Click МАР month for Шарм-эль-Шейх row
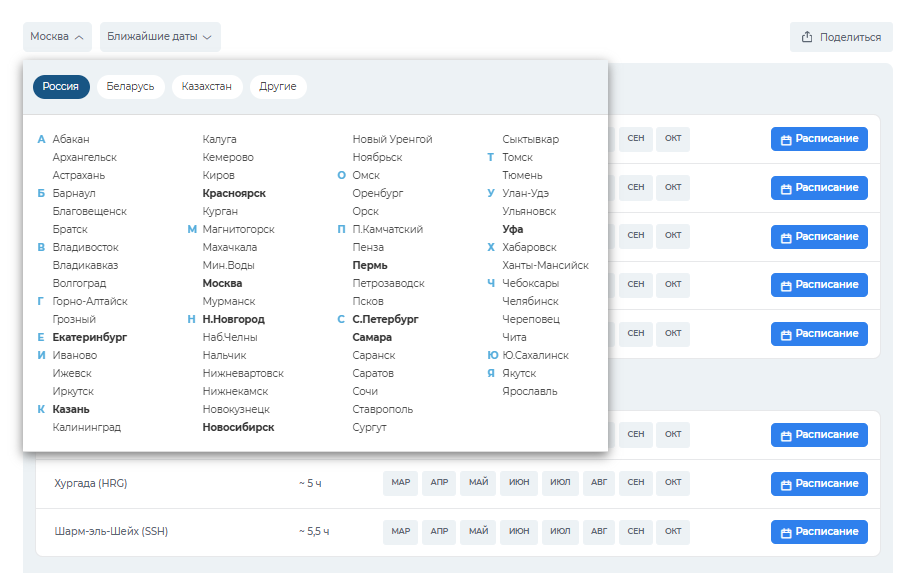914x573 pixels. point(400,532)
